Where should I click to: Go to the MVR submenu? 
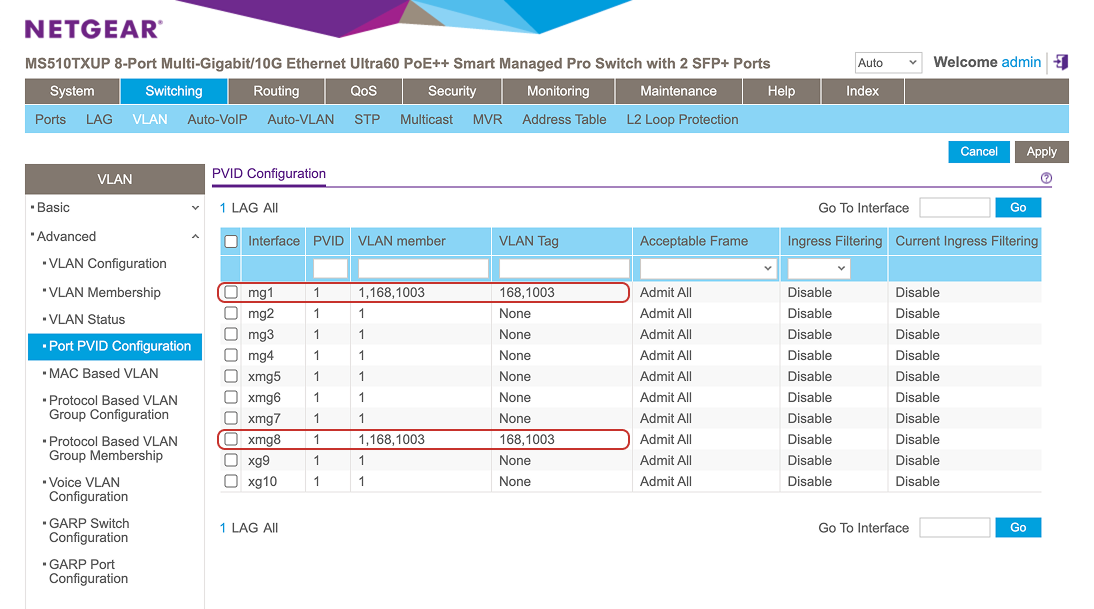[488, 119]
